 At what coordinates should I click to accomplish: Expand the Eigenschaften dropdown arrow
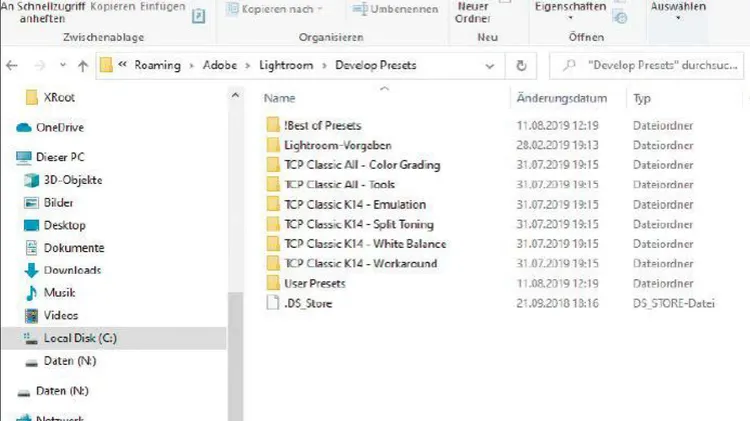tap(570, 18)
